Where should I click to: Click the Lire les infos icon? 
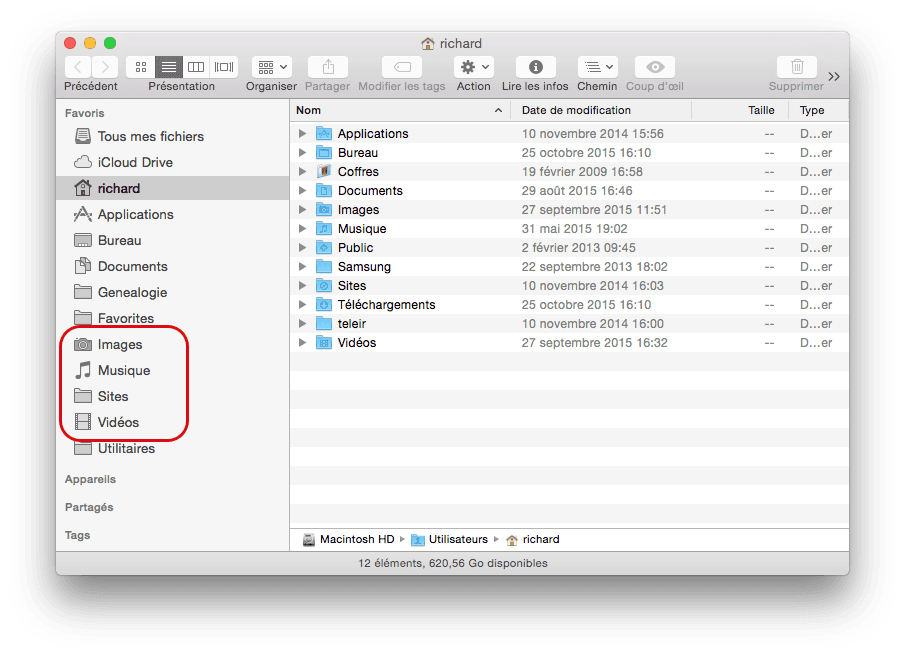pyautogui.click(x=536, y=67)
